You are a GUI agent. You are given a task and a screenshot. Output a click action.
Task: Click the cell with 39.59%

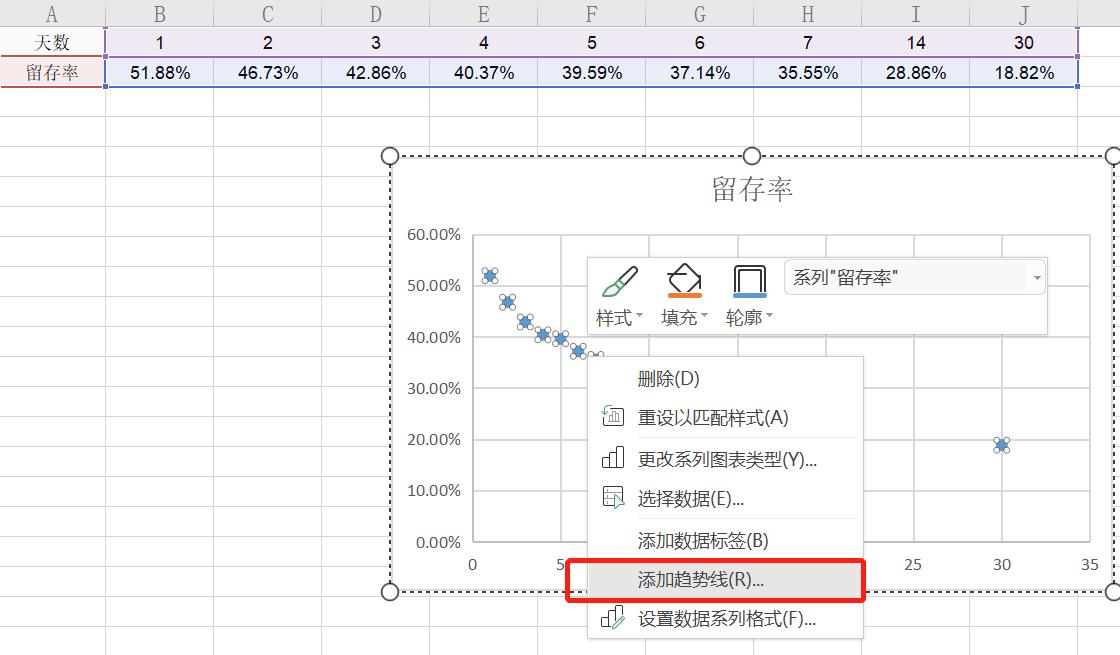click(x=591, y=73)
